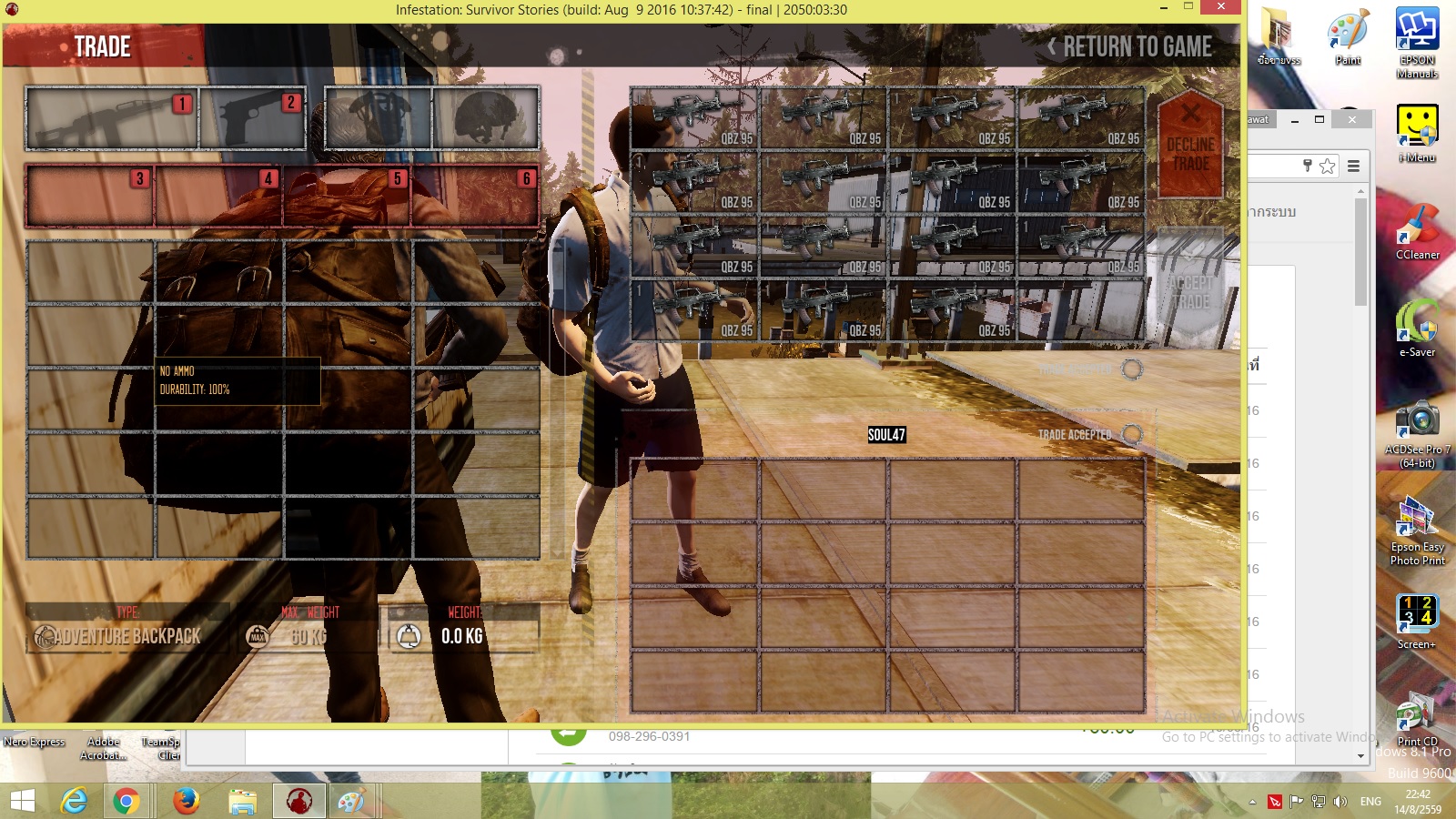The width and height of the screenshot is (1456, 819).
Task: Open Firefox from the taskbar
Action: tap(187, 801)
